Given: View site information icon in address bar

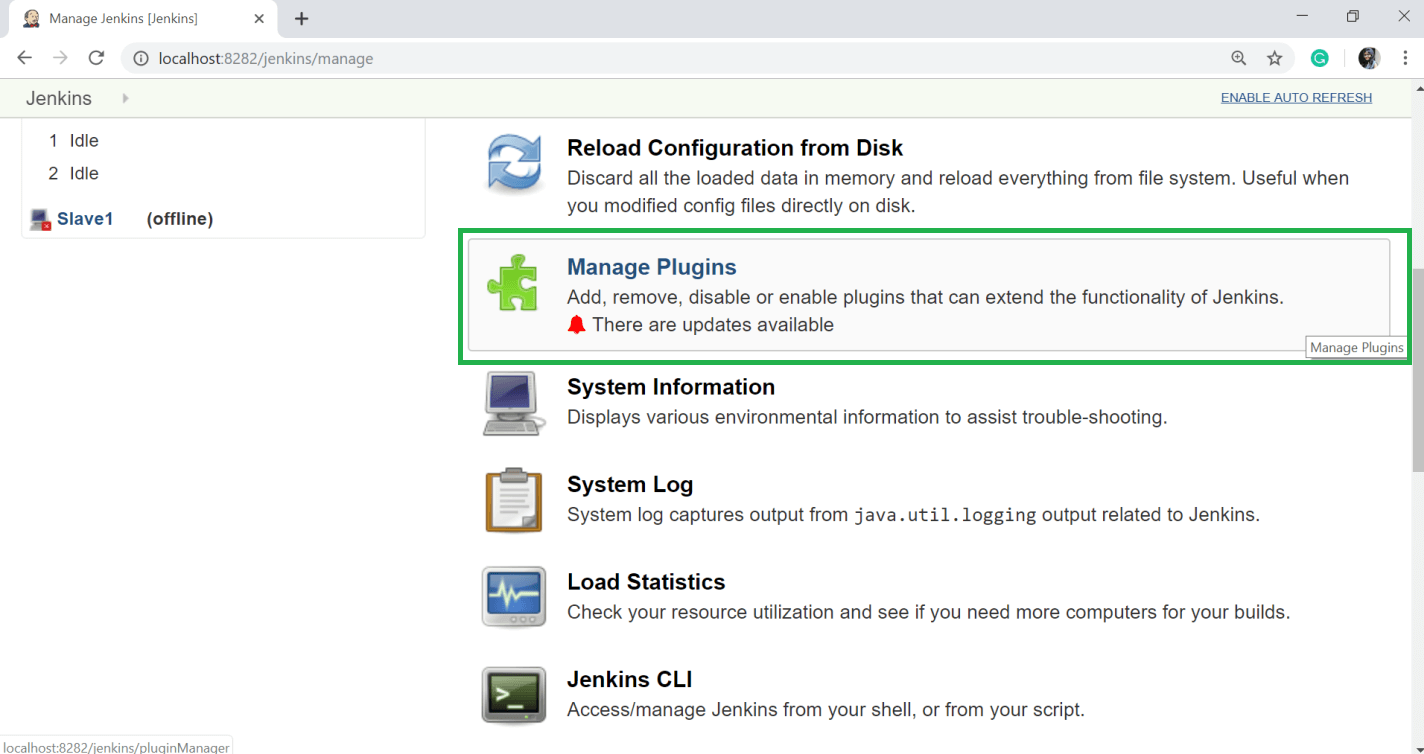Looking at the screenshot, I should pyautogui.click(x=141, y=58).
